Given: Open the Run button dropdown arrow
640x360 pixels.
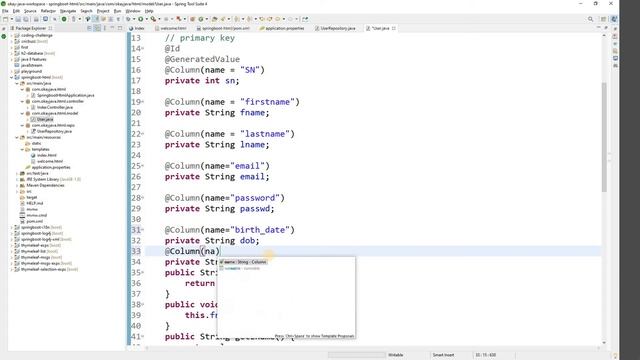Looking at the screenshot, I should point(146,19).
